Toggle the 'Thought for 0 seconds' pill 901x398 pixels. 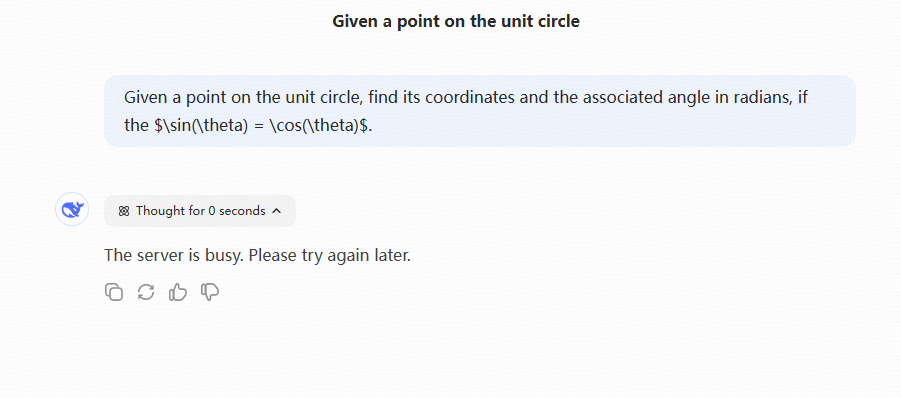coord(200,211)
